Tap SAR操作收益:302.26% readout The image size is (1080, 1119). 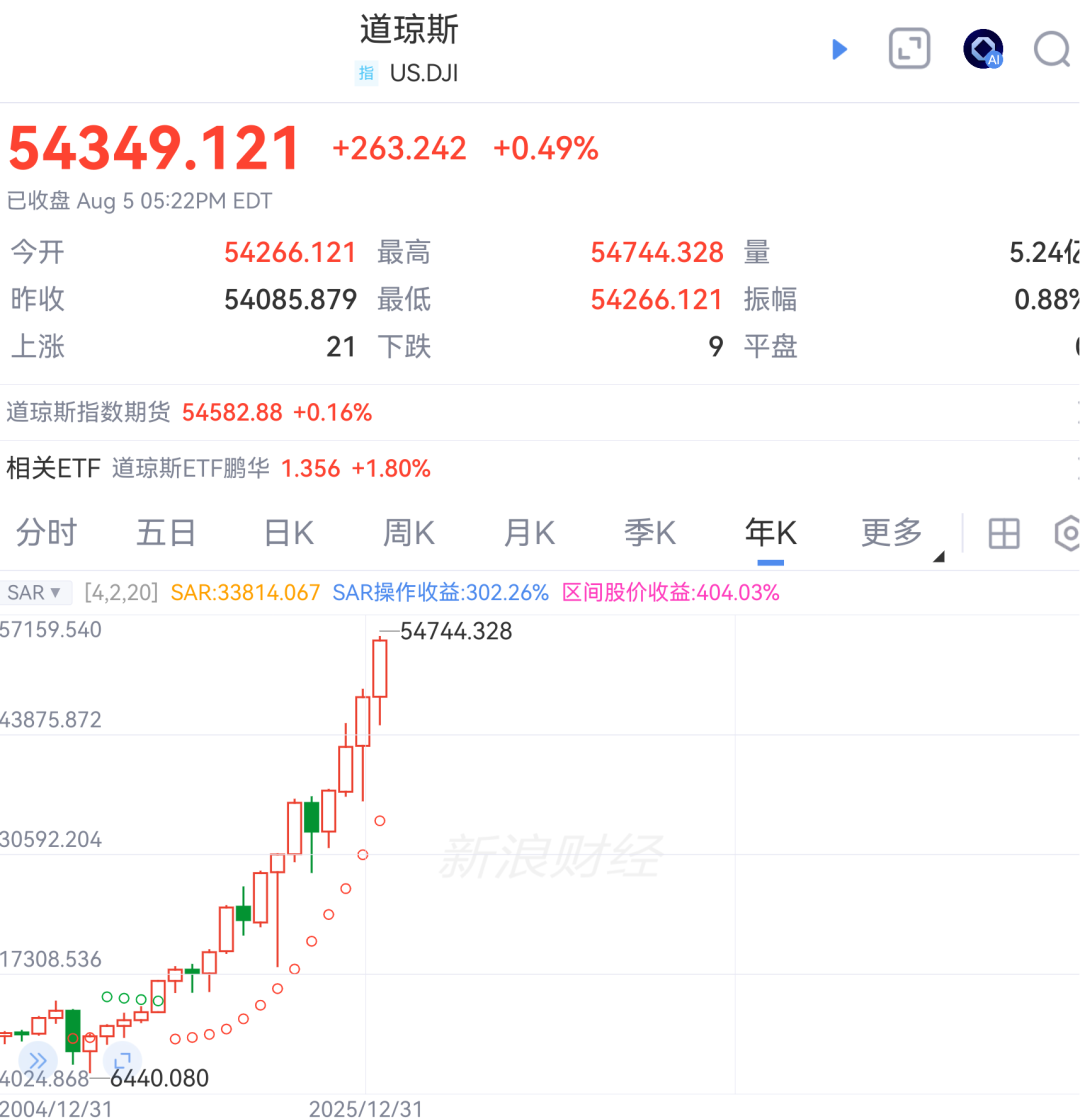440,592
